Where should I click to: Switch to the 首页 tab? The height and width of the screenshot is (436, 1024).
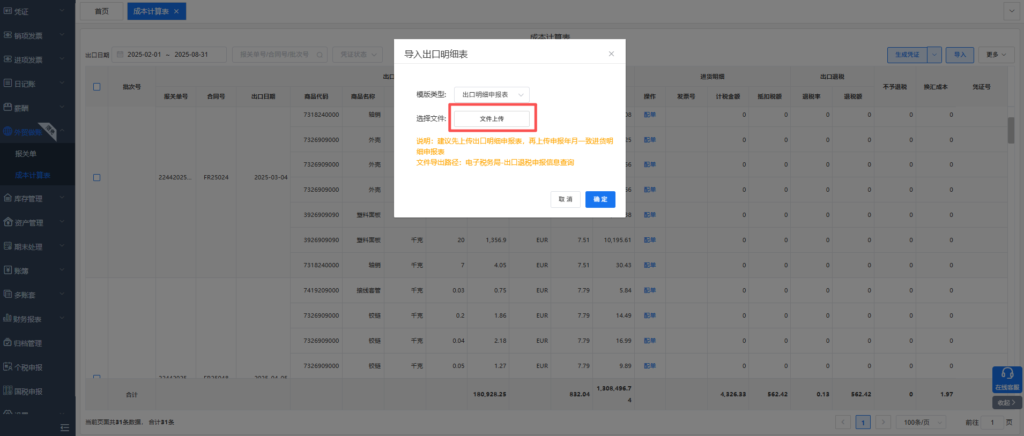click(101, 11)
